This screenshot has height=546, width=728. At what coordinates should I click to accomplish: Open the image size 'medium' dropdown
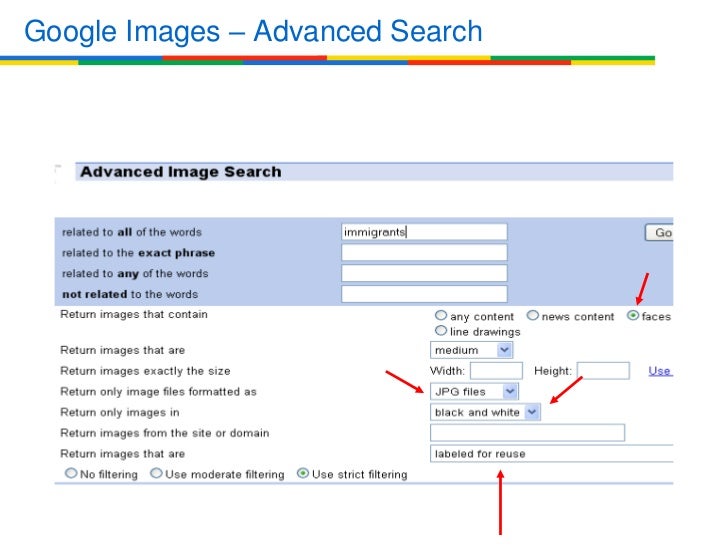(x=471, y=350)
